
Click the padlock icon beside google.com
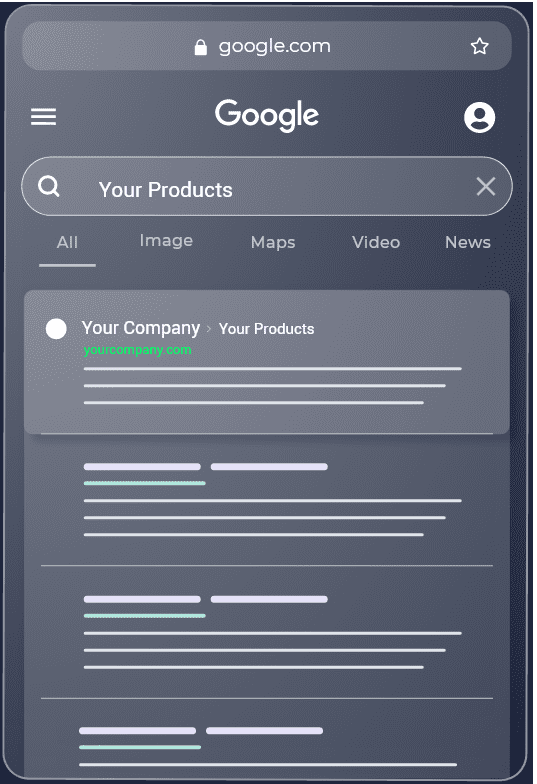(x=200, y=47)
